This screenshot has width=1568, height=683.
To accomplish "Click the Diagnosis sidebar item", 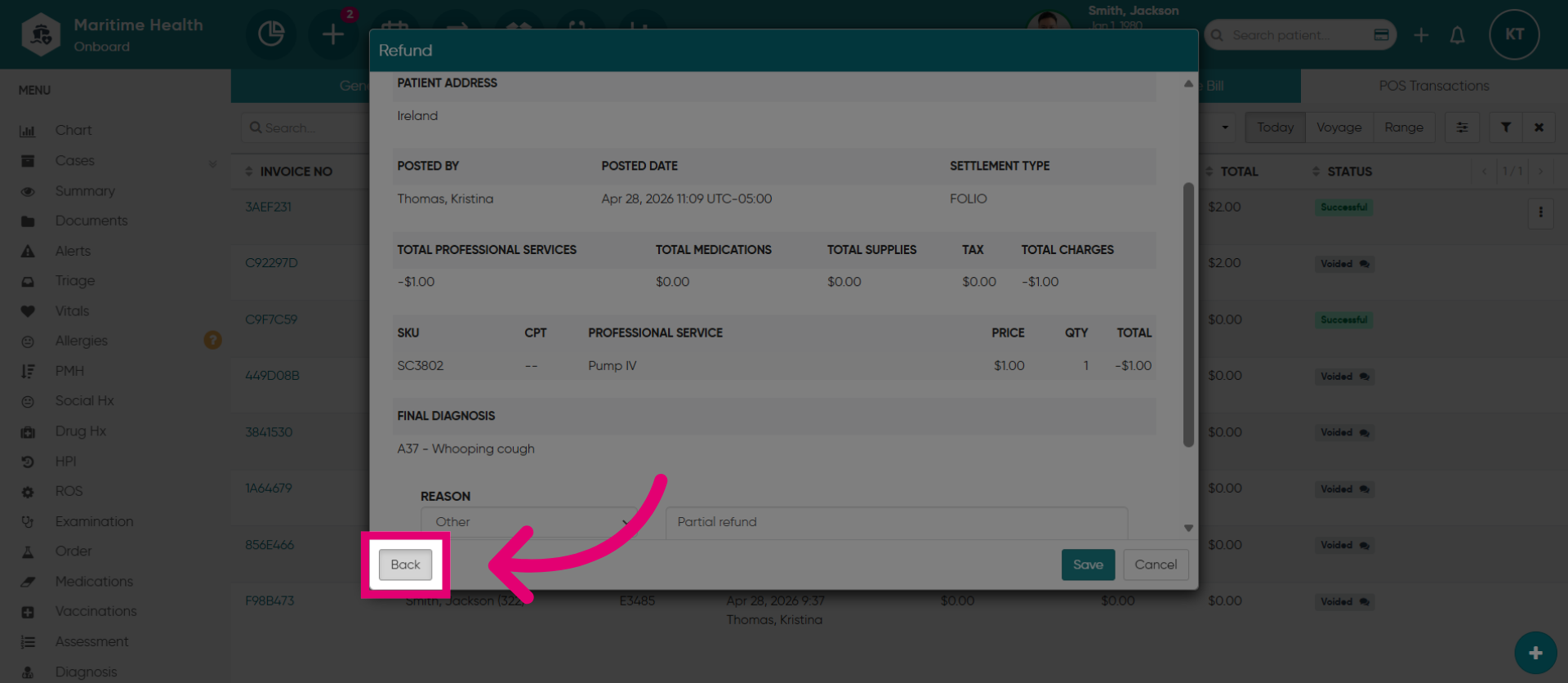I will click(86, 672).
